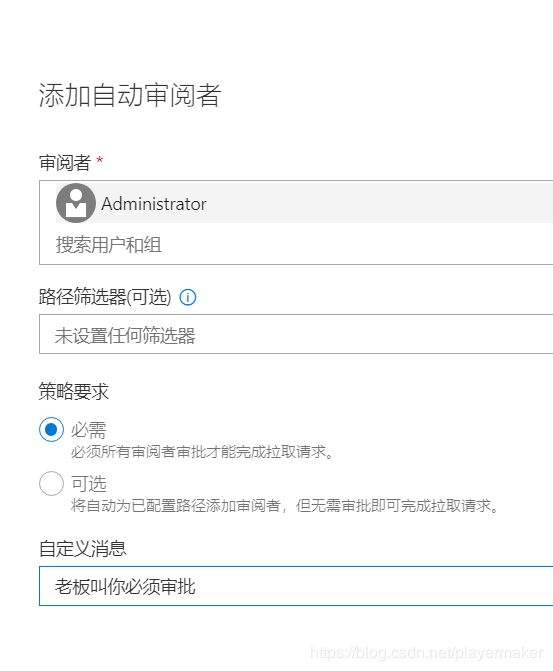
Task: Open the path filter info icon
Action: point(187,297)
